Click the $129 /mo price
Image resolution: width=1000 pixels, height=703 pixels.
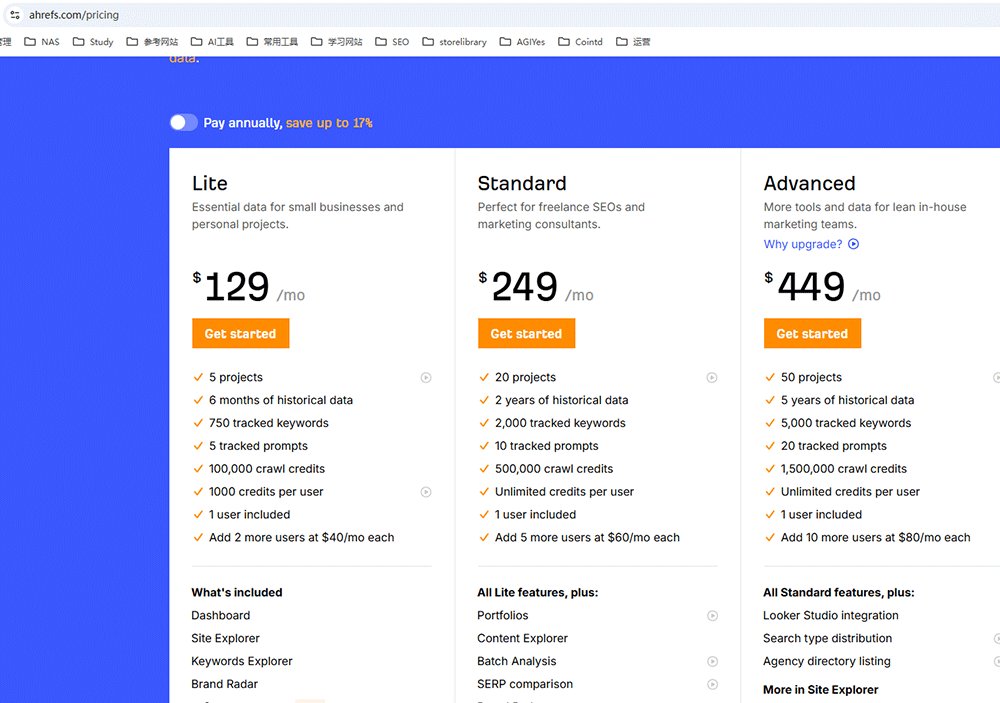(249, 286)
